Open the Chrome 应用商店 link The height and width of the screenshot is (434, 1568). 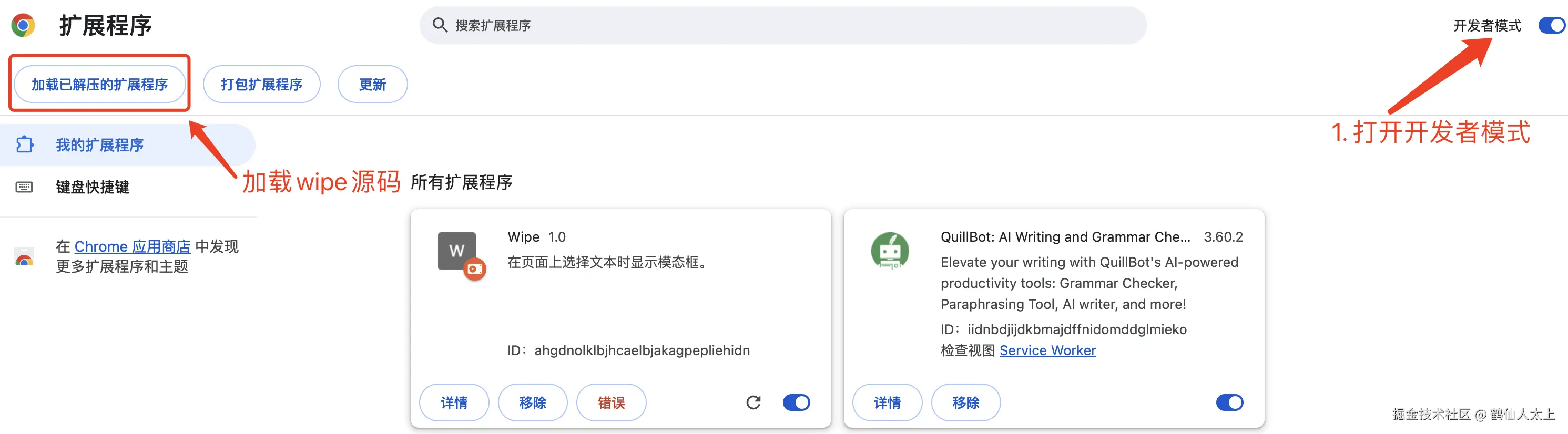click(x=133, y=247)
